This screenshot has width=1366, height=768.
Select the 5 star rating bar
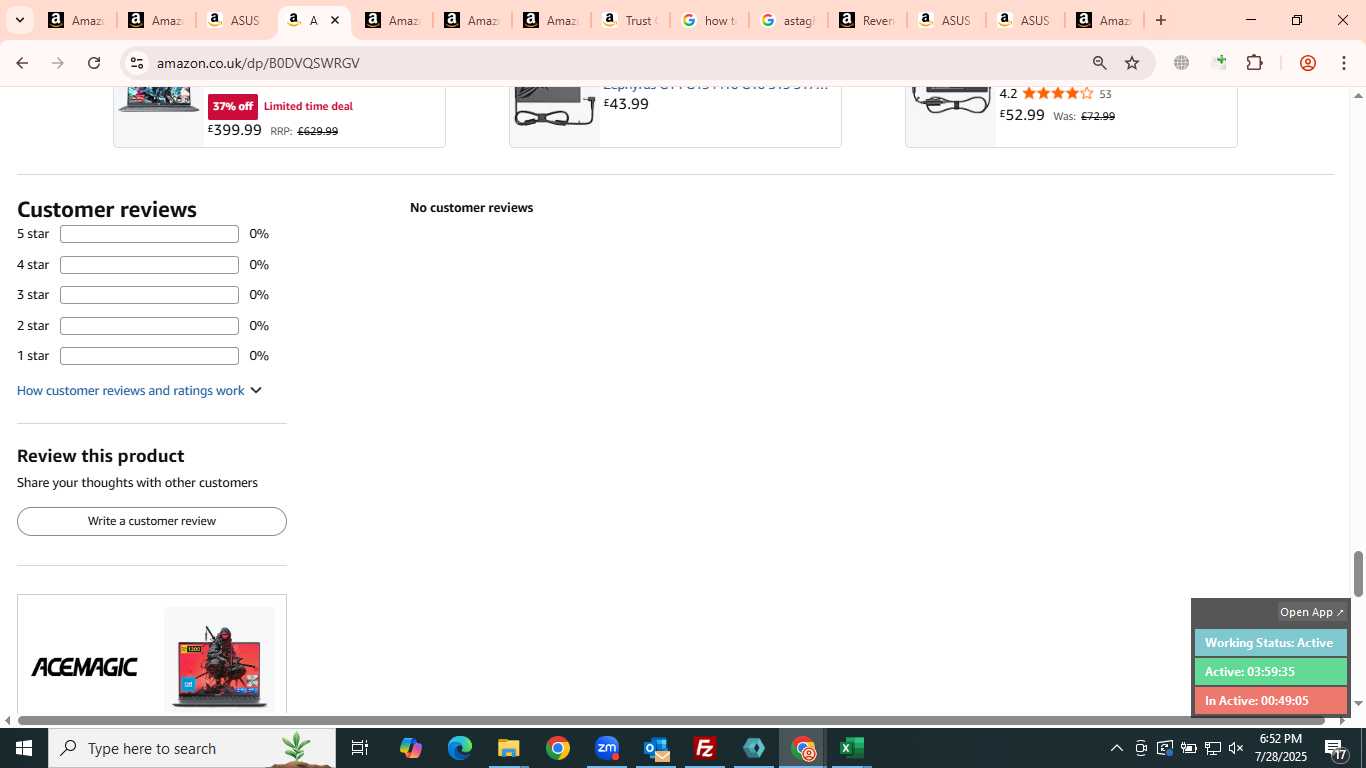[149, 234]
